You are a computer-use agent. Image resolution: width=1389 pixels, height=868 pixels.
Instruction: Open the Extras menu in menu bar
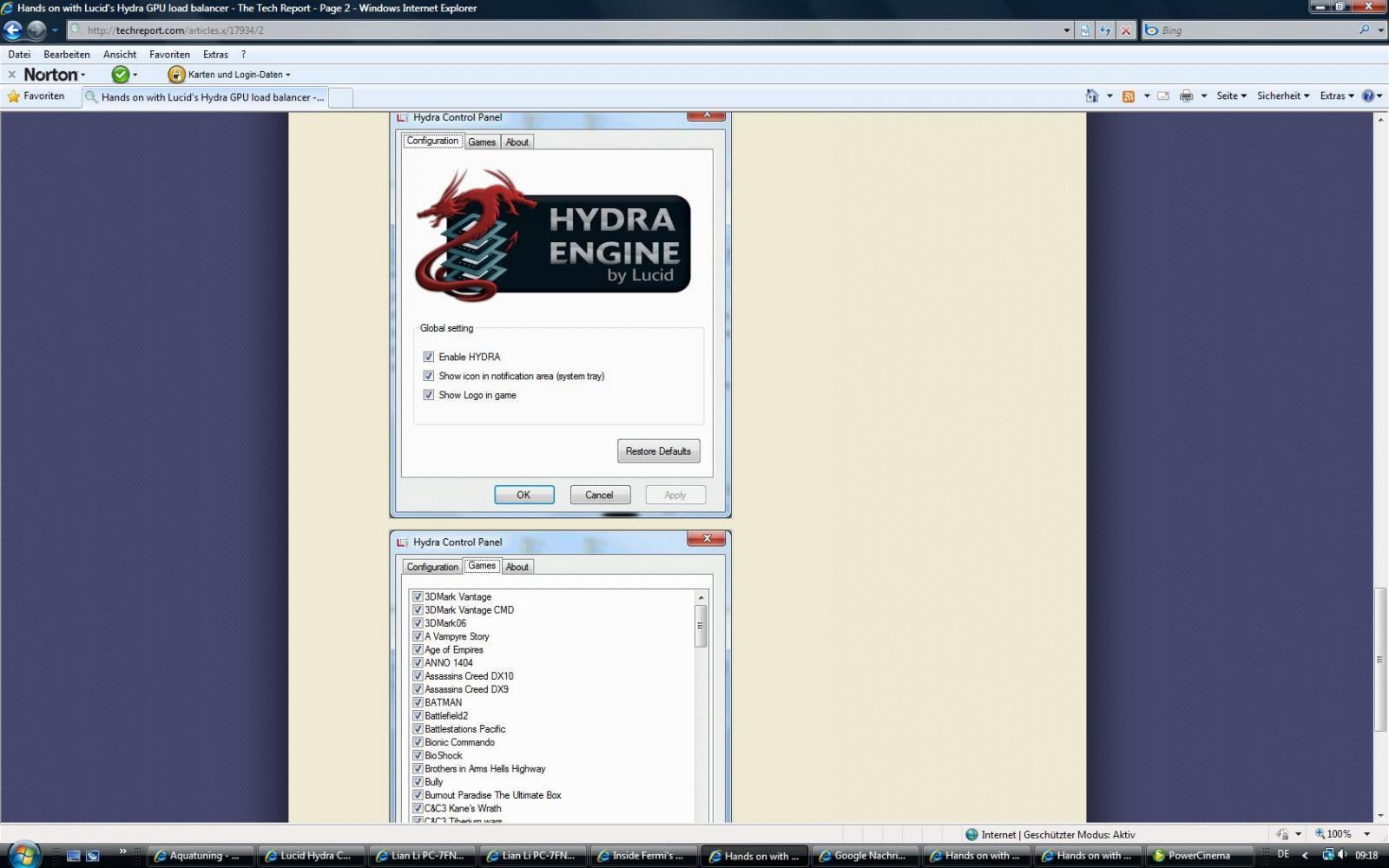215,54
